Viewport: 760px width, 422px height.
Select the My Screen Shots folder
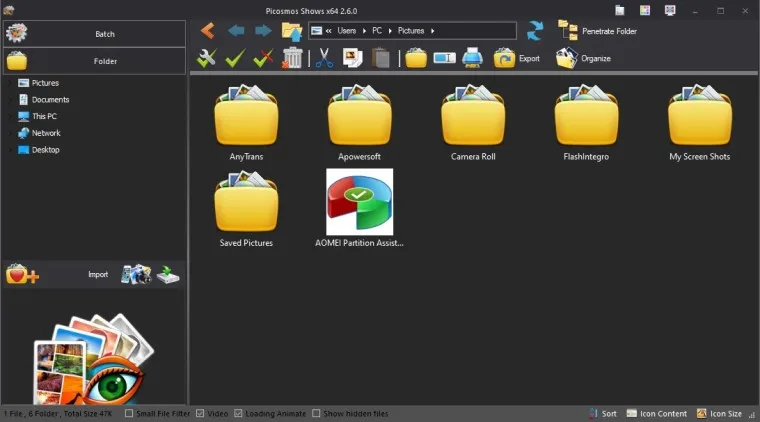point(699,123)
